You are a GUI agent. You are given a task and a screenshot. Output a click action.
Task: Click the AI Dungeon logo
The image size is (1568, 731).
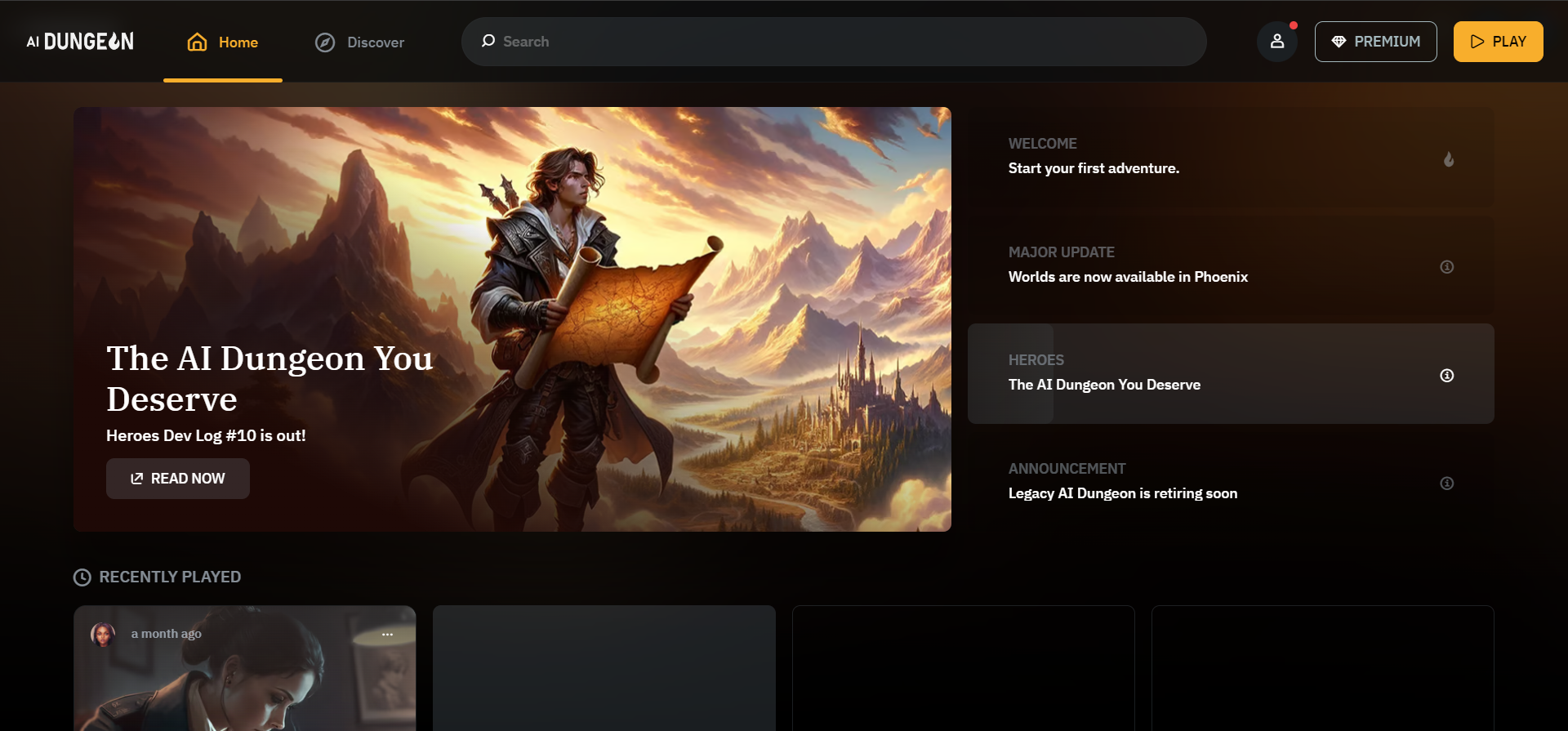(x=80, y=42)
